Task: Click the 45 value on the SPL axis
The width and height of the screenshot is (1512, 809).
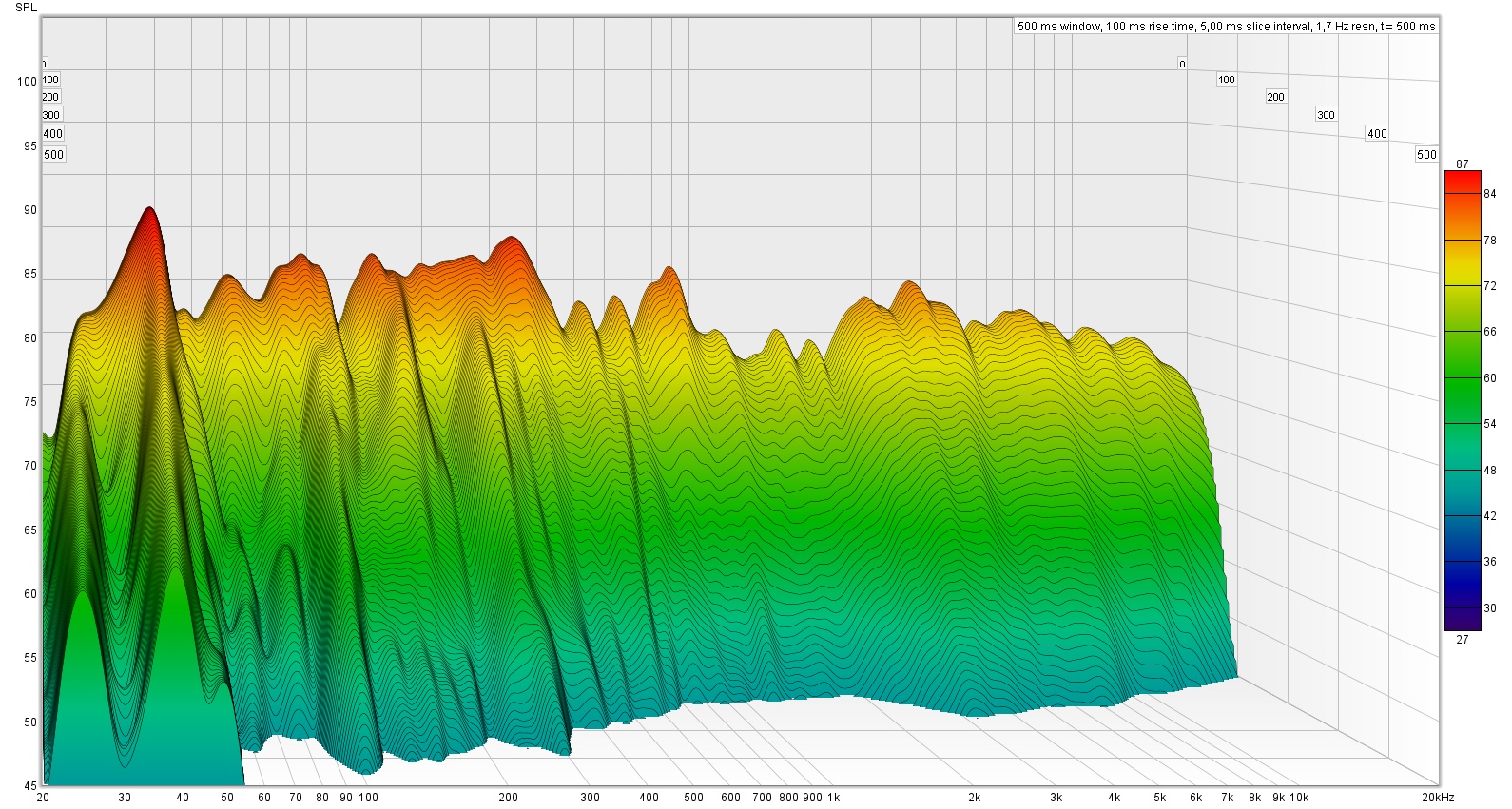Action: (30, 786)
